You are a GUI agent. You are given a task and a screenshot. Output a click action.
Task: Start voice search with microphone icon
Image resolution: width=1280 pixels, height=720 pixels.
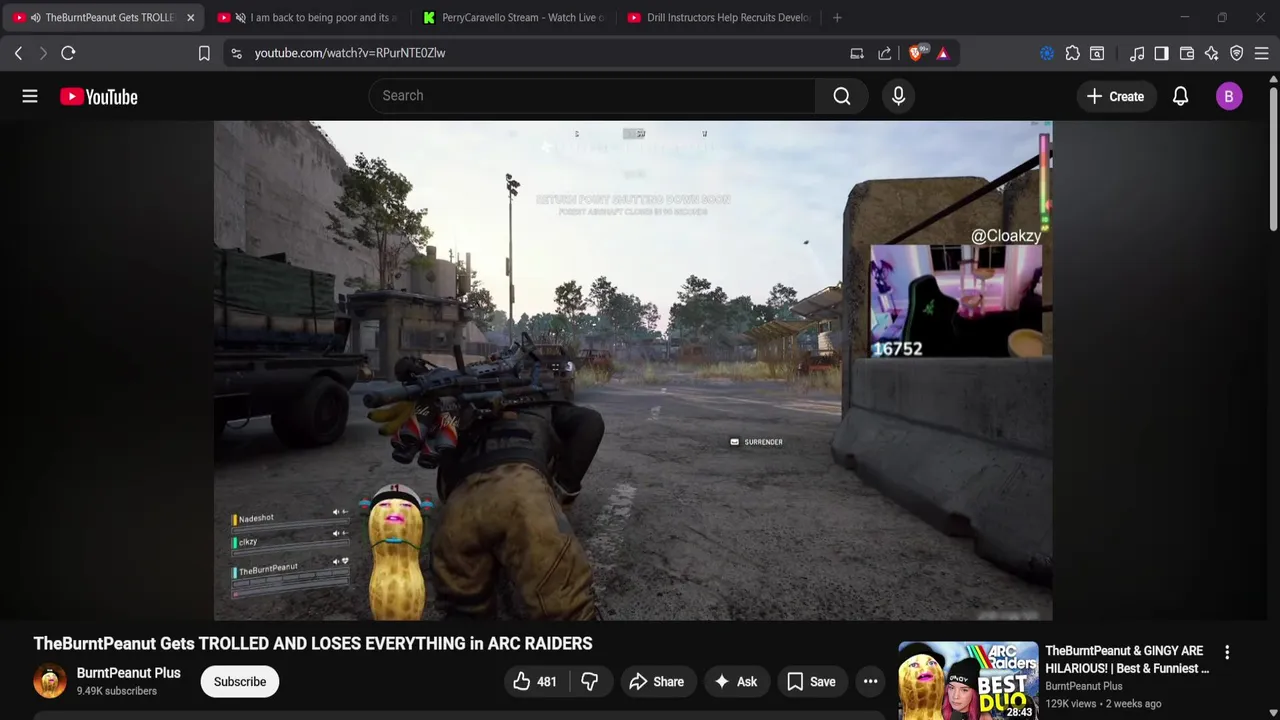coord(898,96)
